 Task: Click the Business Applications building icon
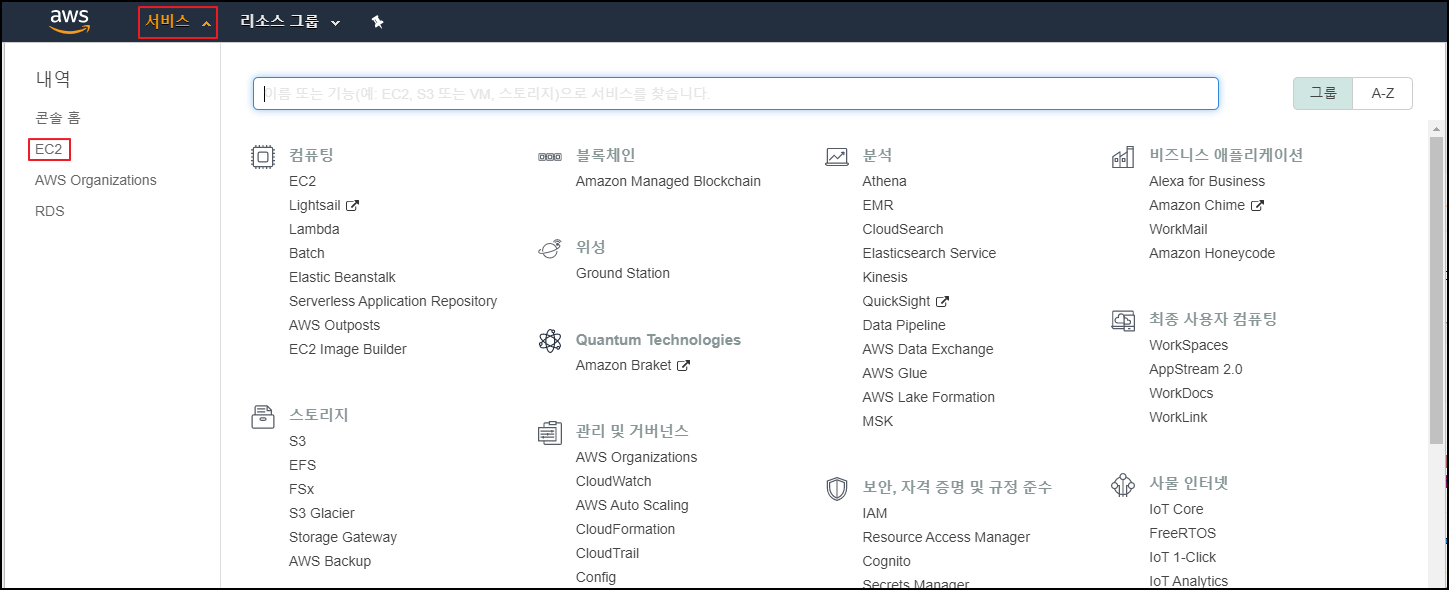pos(1123,157)
